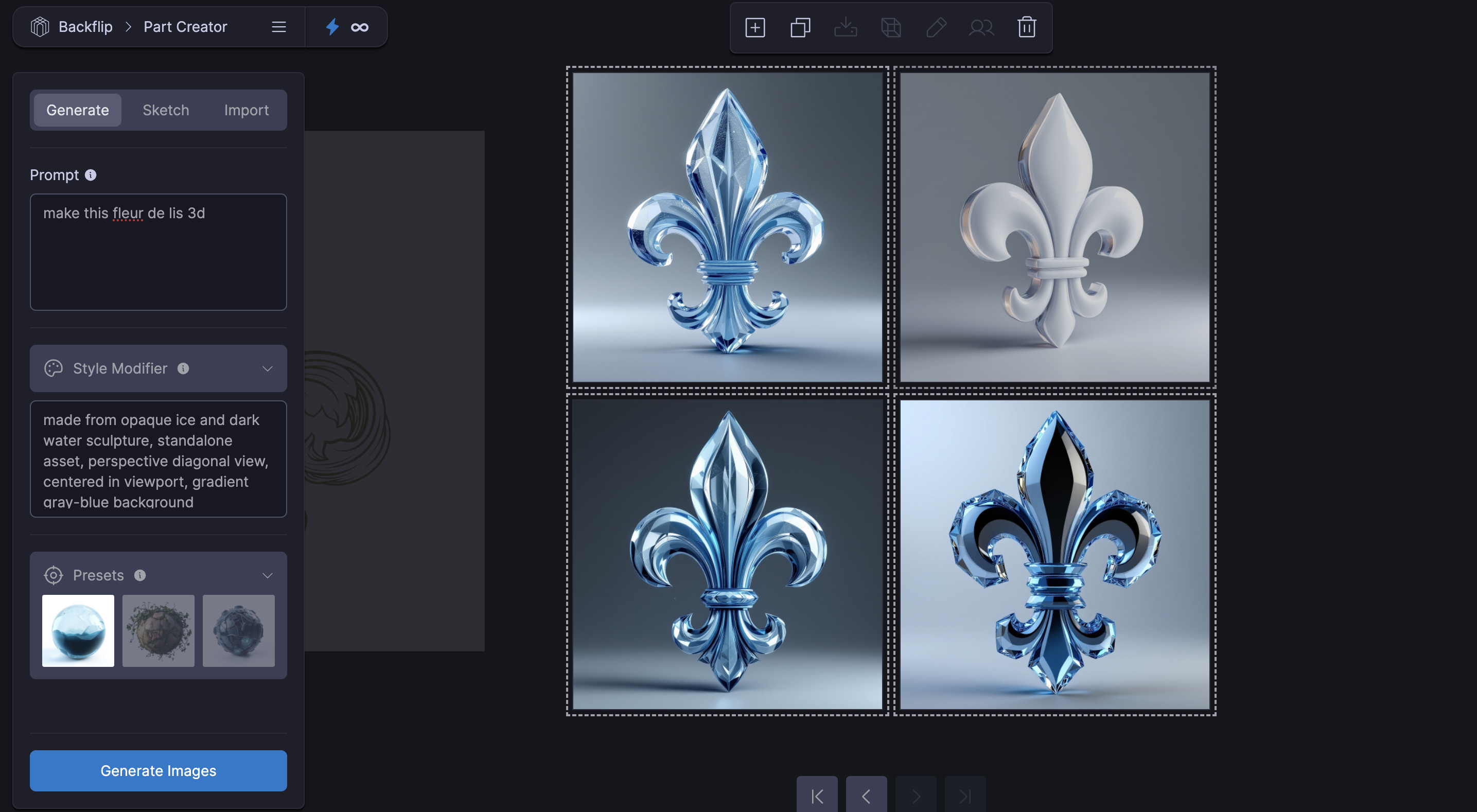This screenshot has height=812, width=1477.
Task: Select the dark metallic sphere preset
Action: 238,631
